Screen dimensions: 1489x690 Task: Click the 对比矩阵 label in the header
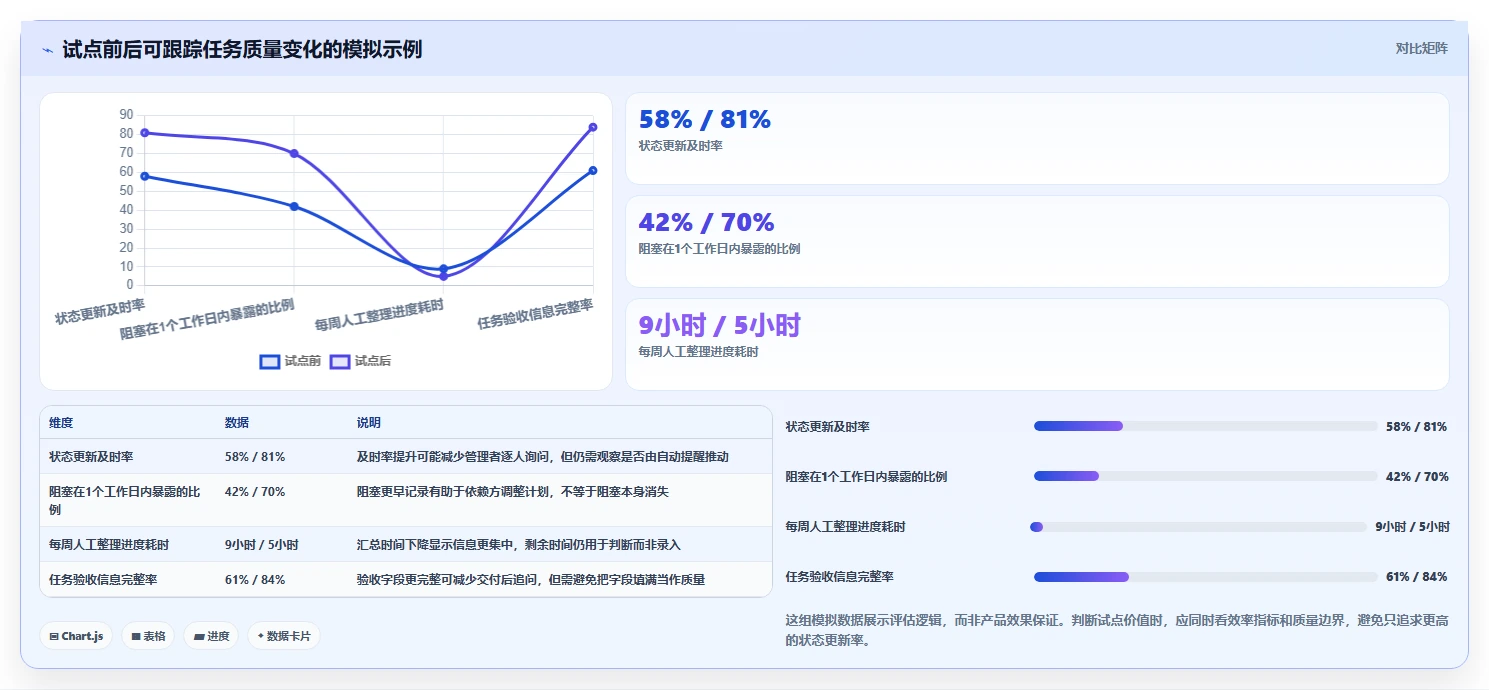point(1421,48)
